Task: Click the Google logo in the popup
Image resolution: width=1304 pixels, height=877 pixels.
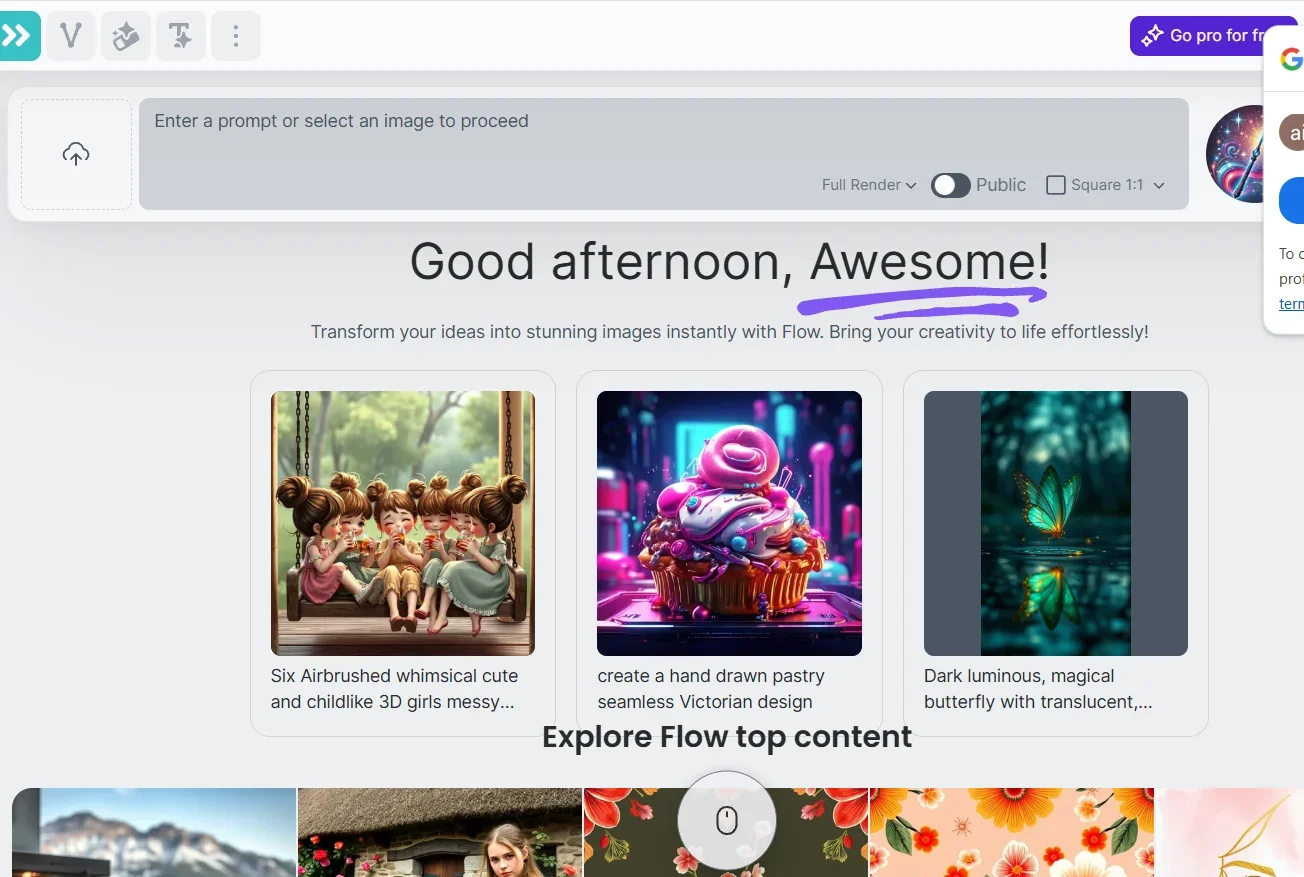Action: click(1291, 60)
